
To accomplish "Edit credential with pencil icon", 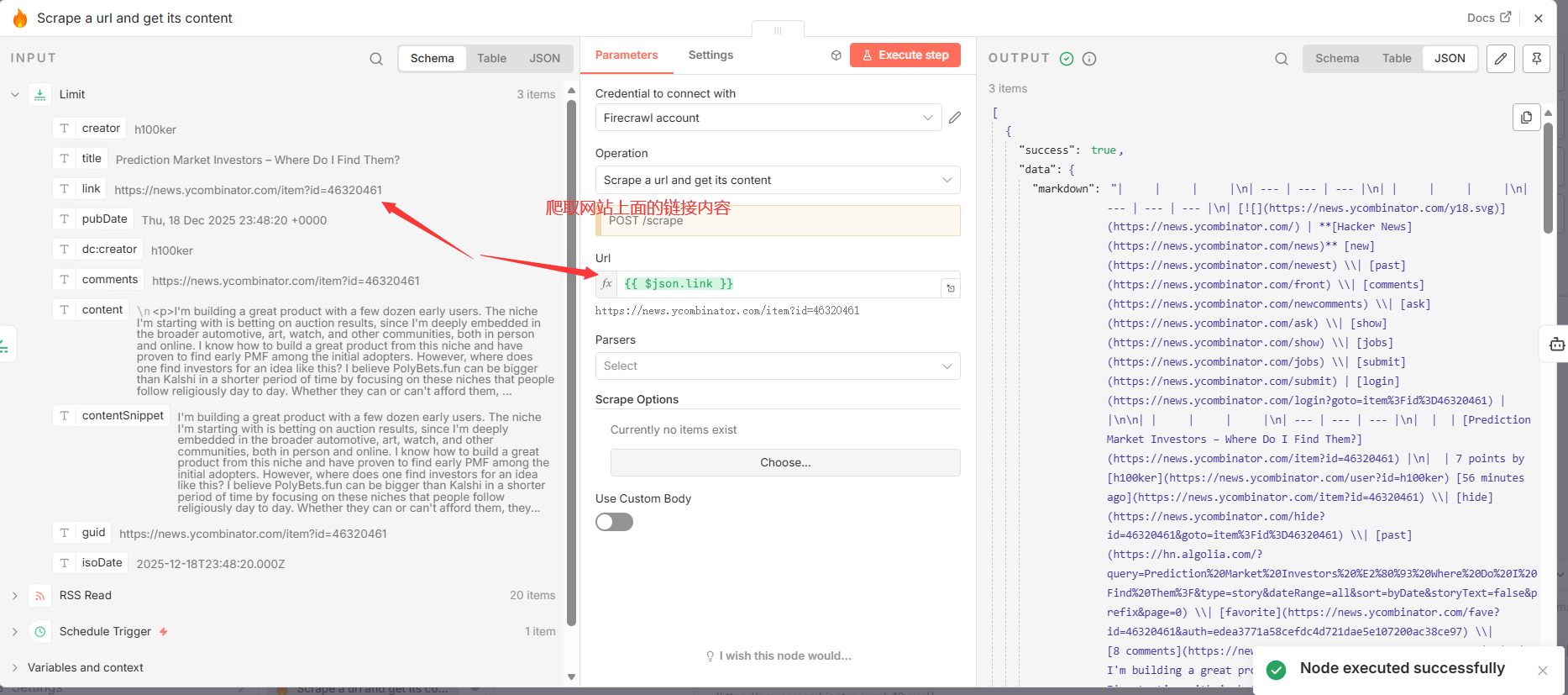I will click(x=955, y=118).
